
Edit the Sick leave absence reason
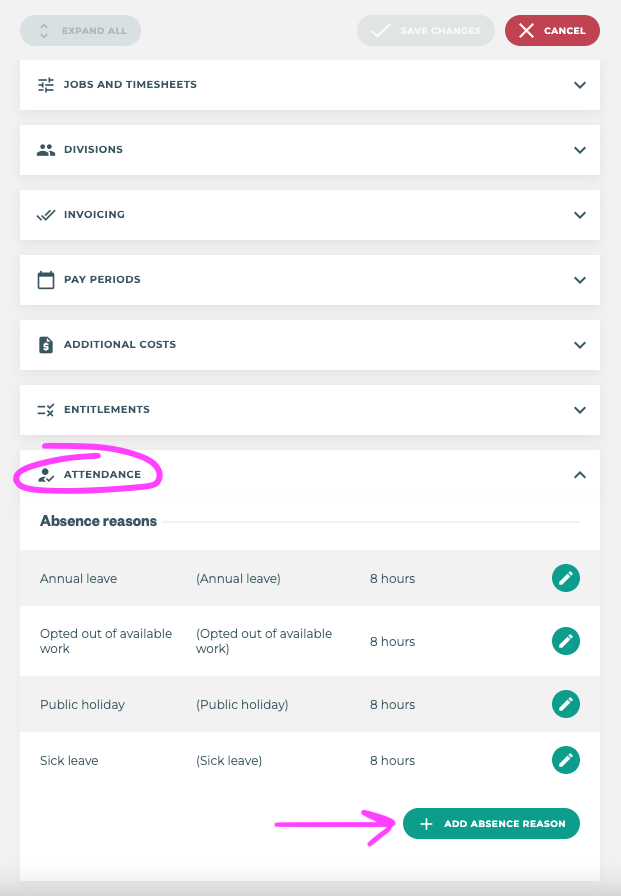[566, 760]
